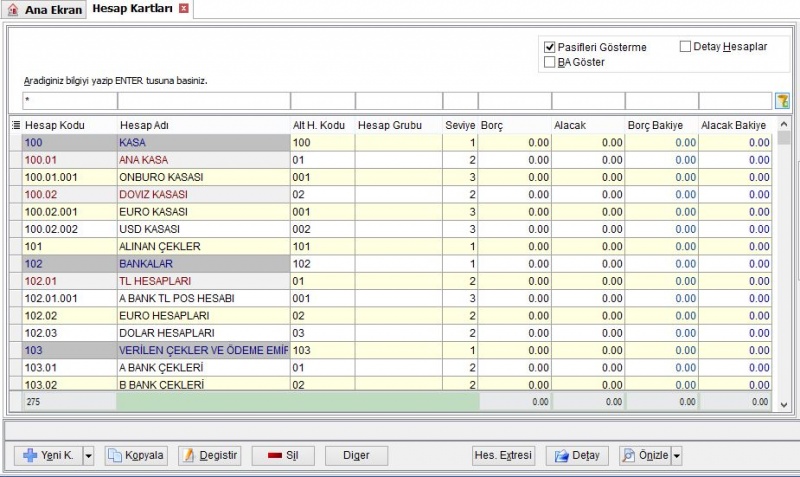Sort by Hesap Adı column header
This screenshot has width=800, height=477.
pos(204,125)
